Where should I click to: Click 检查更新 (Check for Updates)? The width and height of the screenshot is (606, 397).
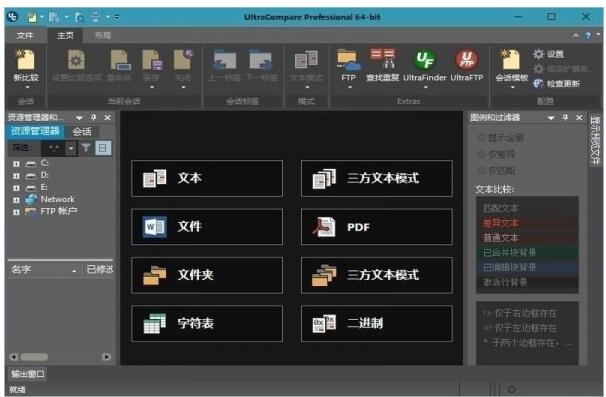coord(557,83)
